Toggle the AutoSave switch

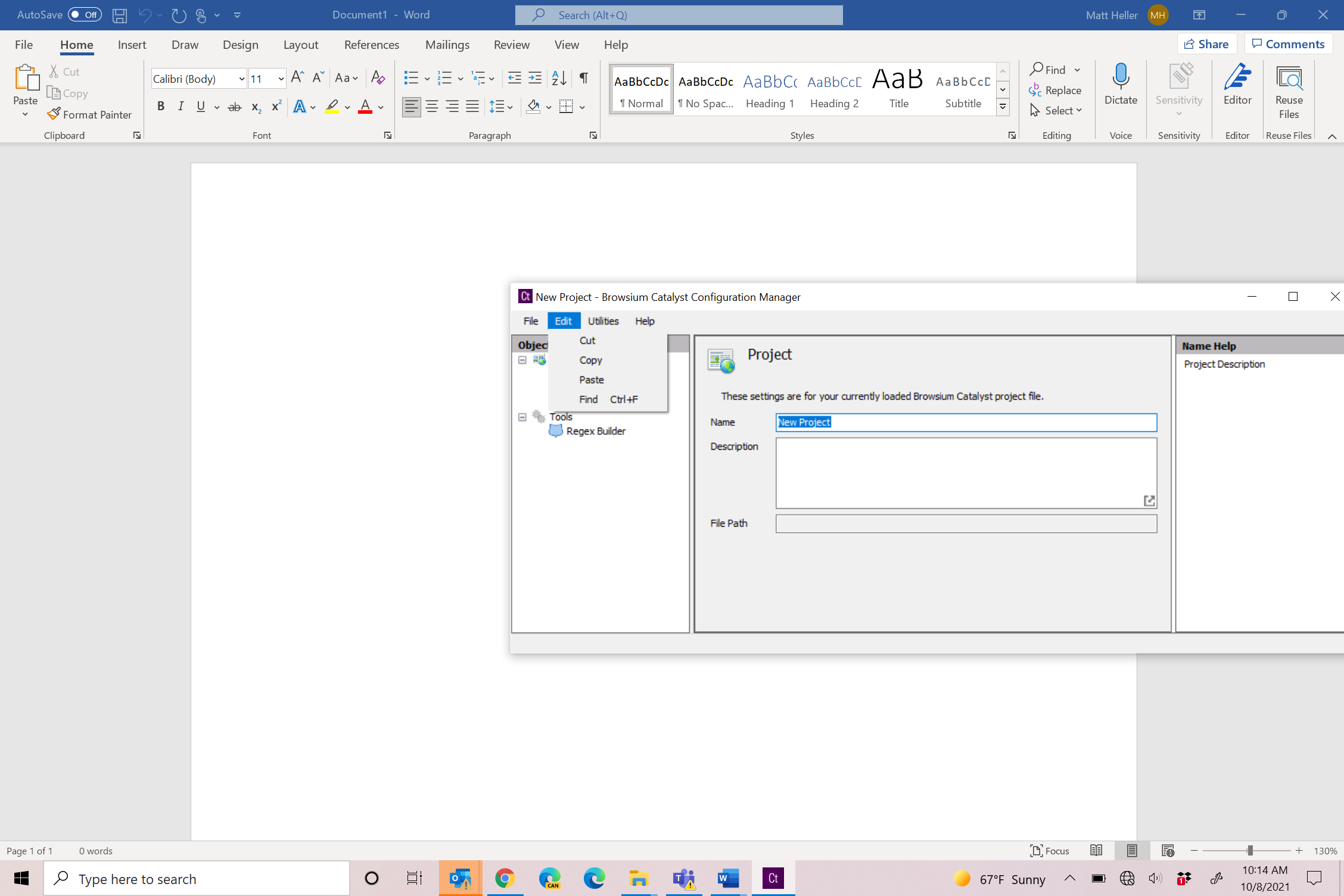(x=85, y=15)
